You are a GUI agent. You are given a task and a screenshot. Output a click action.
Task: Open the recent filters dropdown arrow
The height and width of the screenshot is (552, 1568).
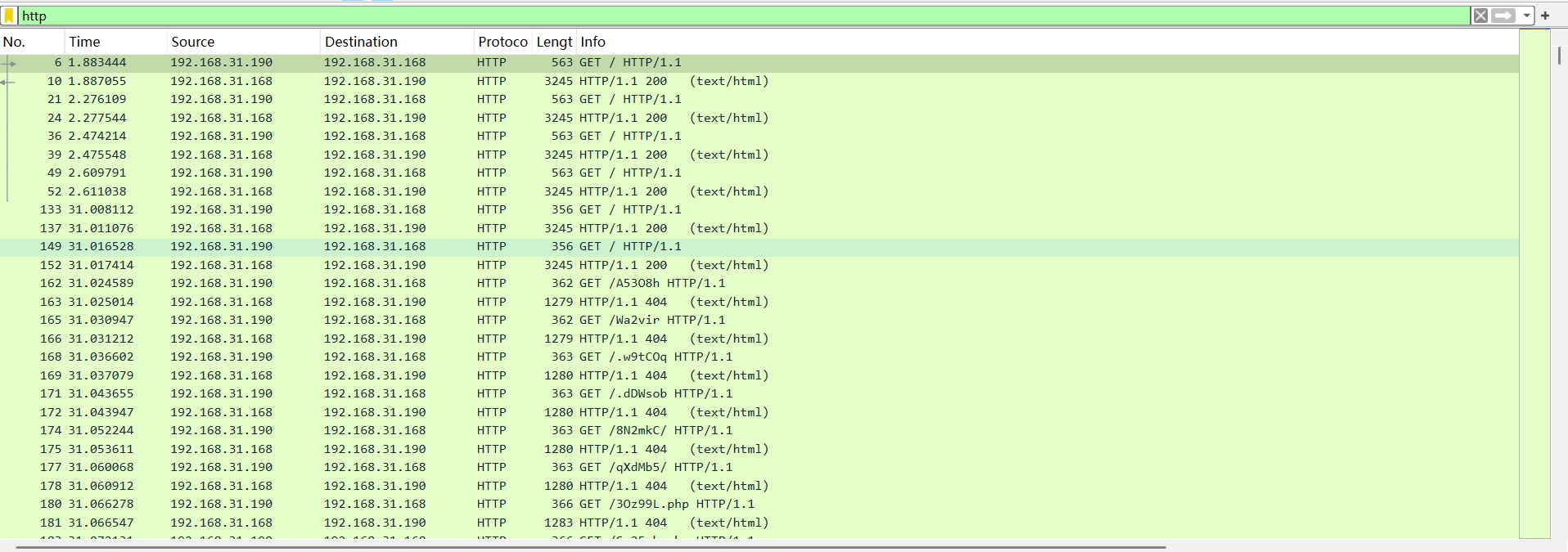(1526, 16)
